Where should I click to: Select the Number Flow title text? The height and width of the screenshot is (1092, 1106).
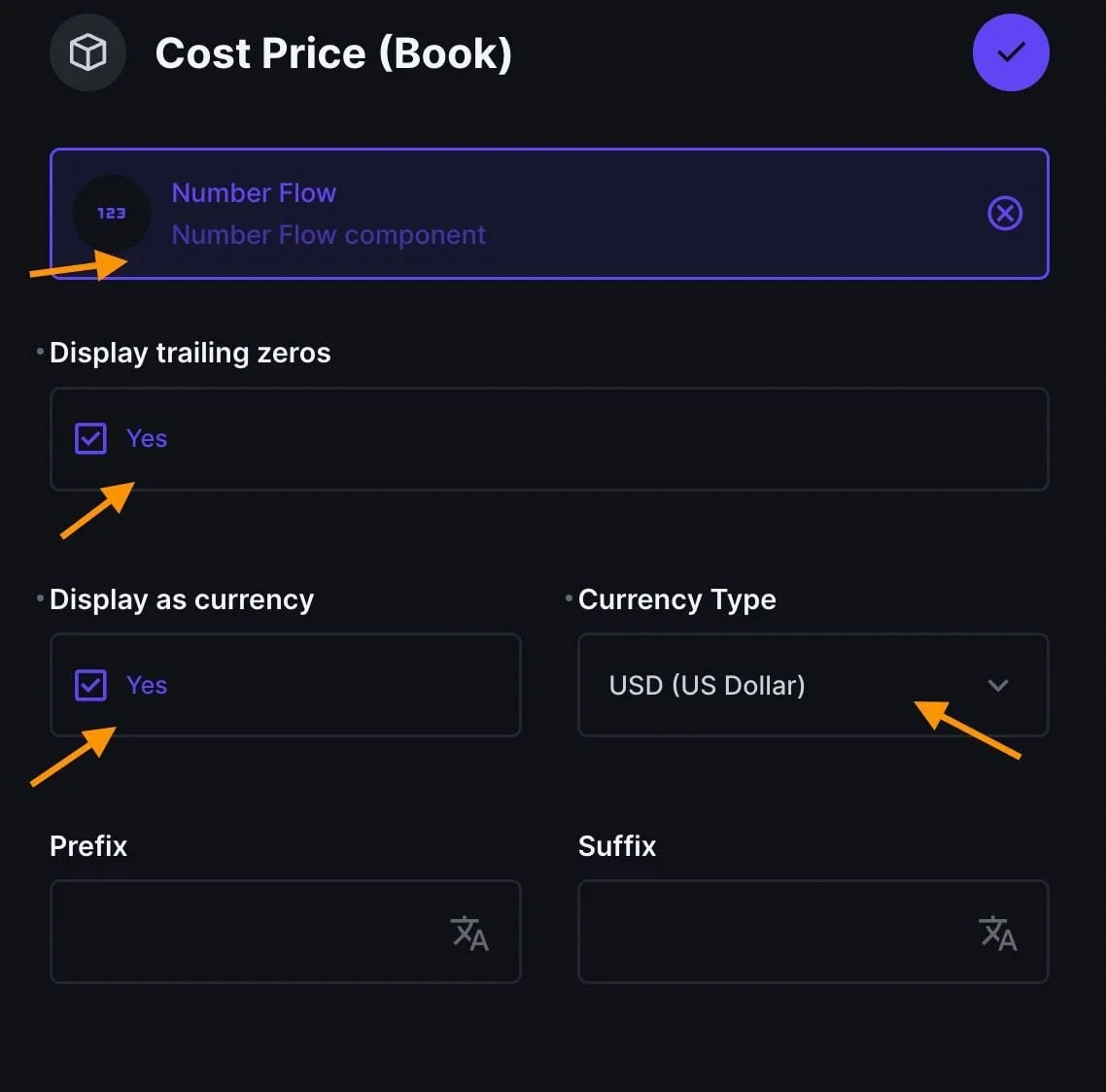click(x=254, y=192)
